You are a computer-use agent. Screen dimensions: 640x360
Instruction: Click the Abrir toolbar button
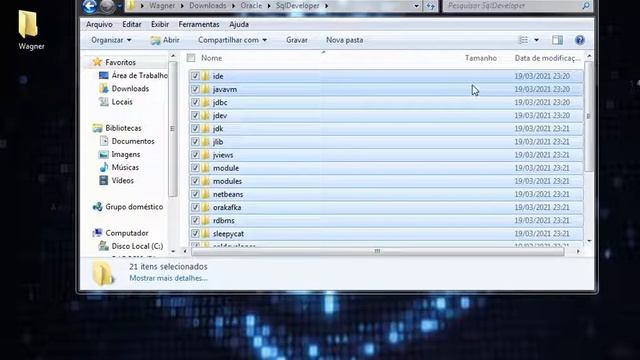165,40
